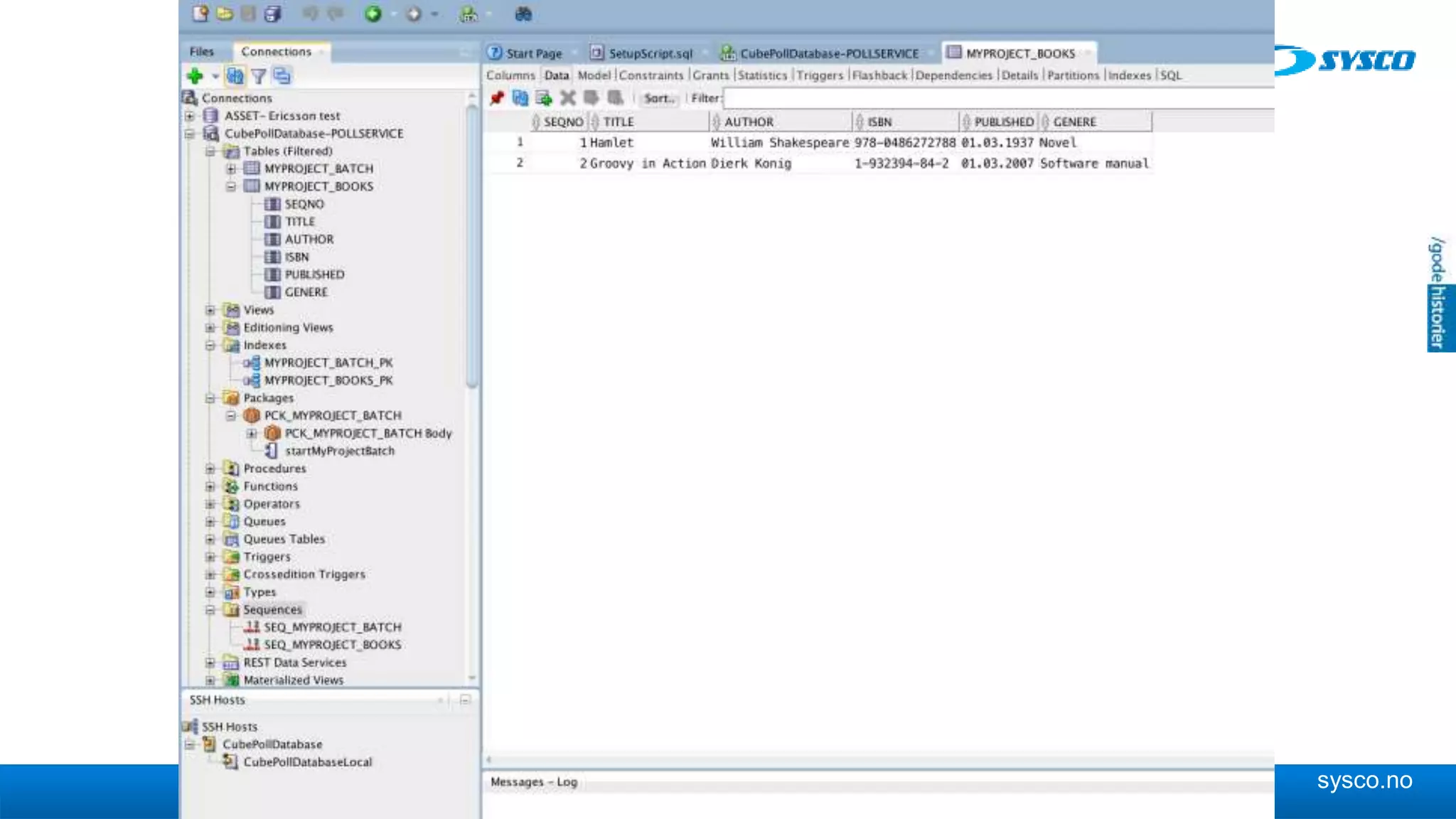Open the SetupScript.sql editor tab
The height and width of the screenshot is (819, 1456).
650,53
